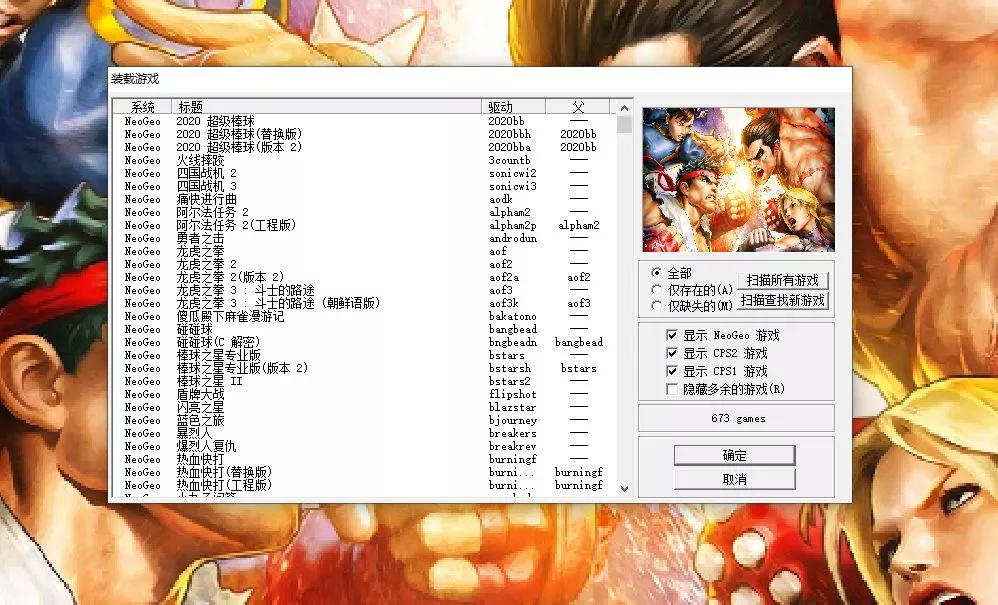The width and height of the screenshot is (998, 605).
Task: Select the game row 傻瓜殿下麻雀漫游记
Action: (x=365, y=316)
